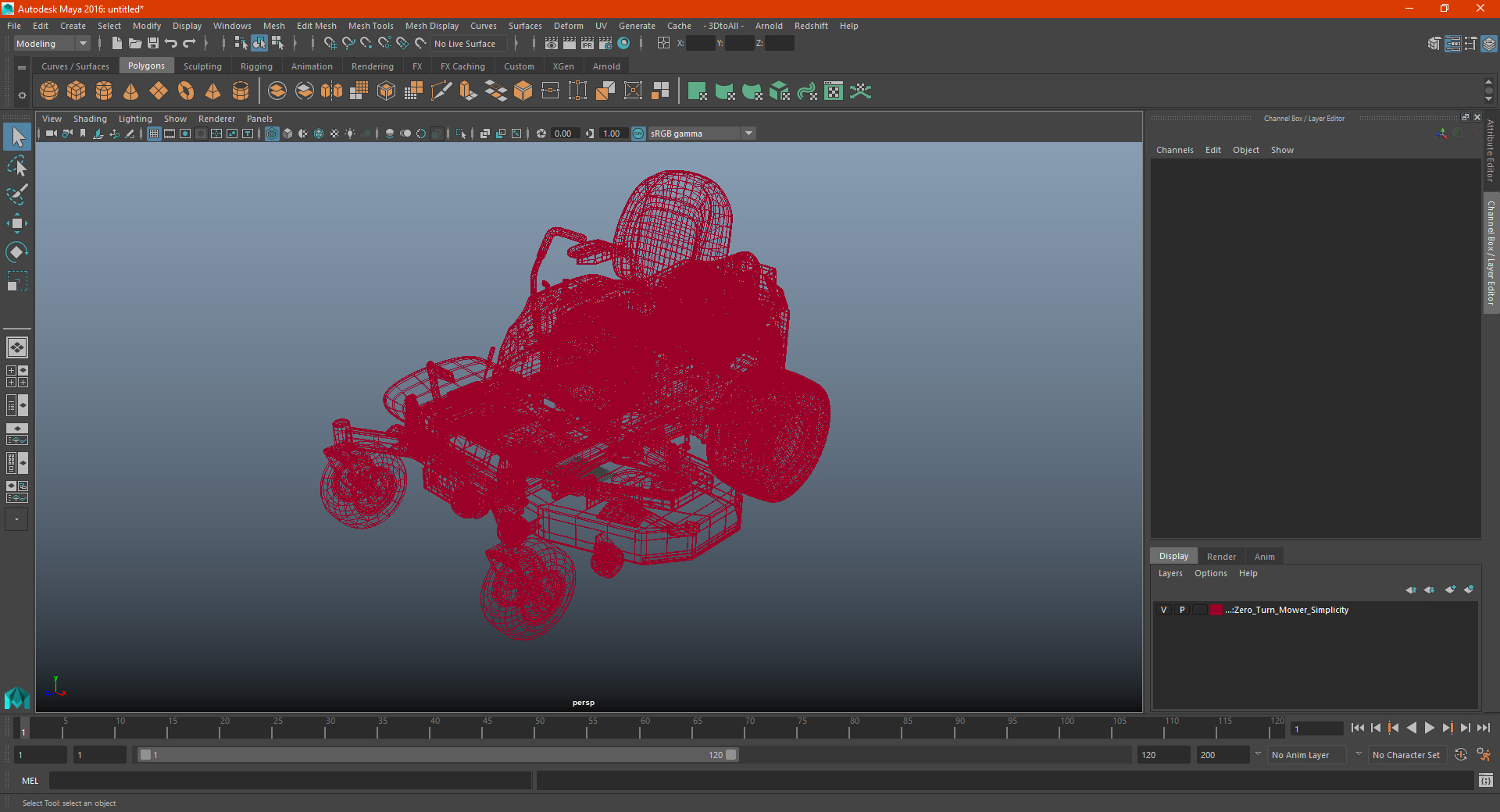The height and width of the screenshot is (812, 1500).
Task: Create a polygon torus from the shelf
Action: (x=186, y=91)
